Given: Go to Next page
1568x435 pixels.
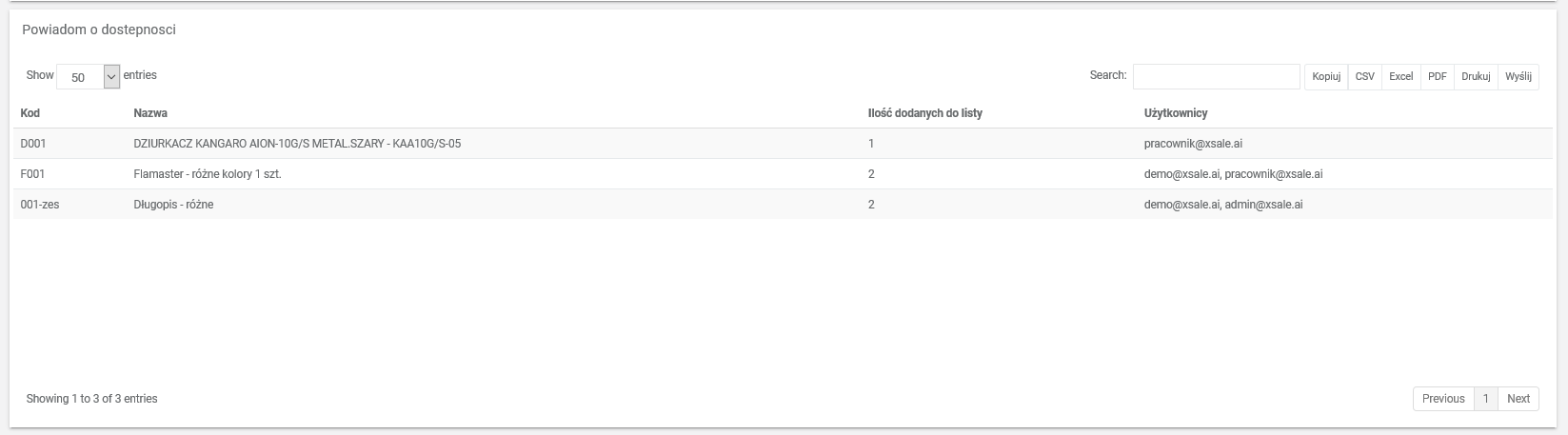Looking at the screenshot, I should point(1518,399).
